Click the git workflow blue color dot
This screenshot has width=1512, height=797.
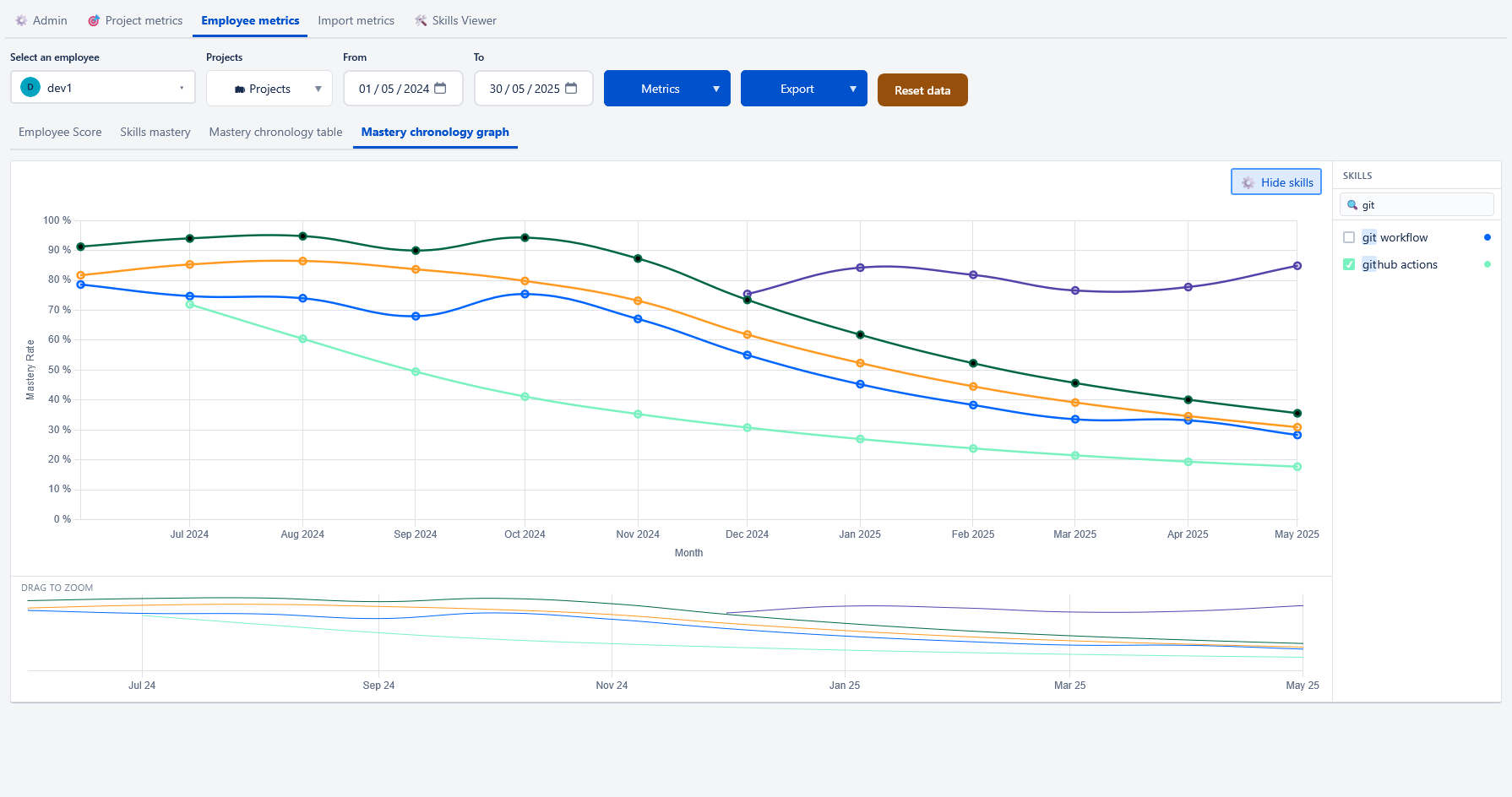point(1488,237)
